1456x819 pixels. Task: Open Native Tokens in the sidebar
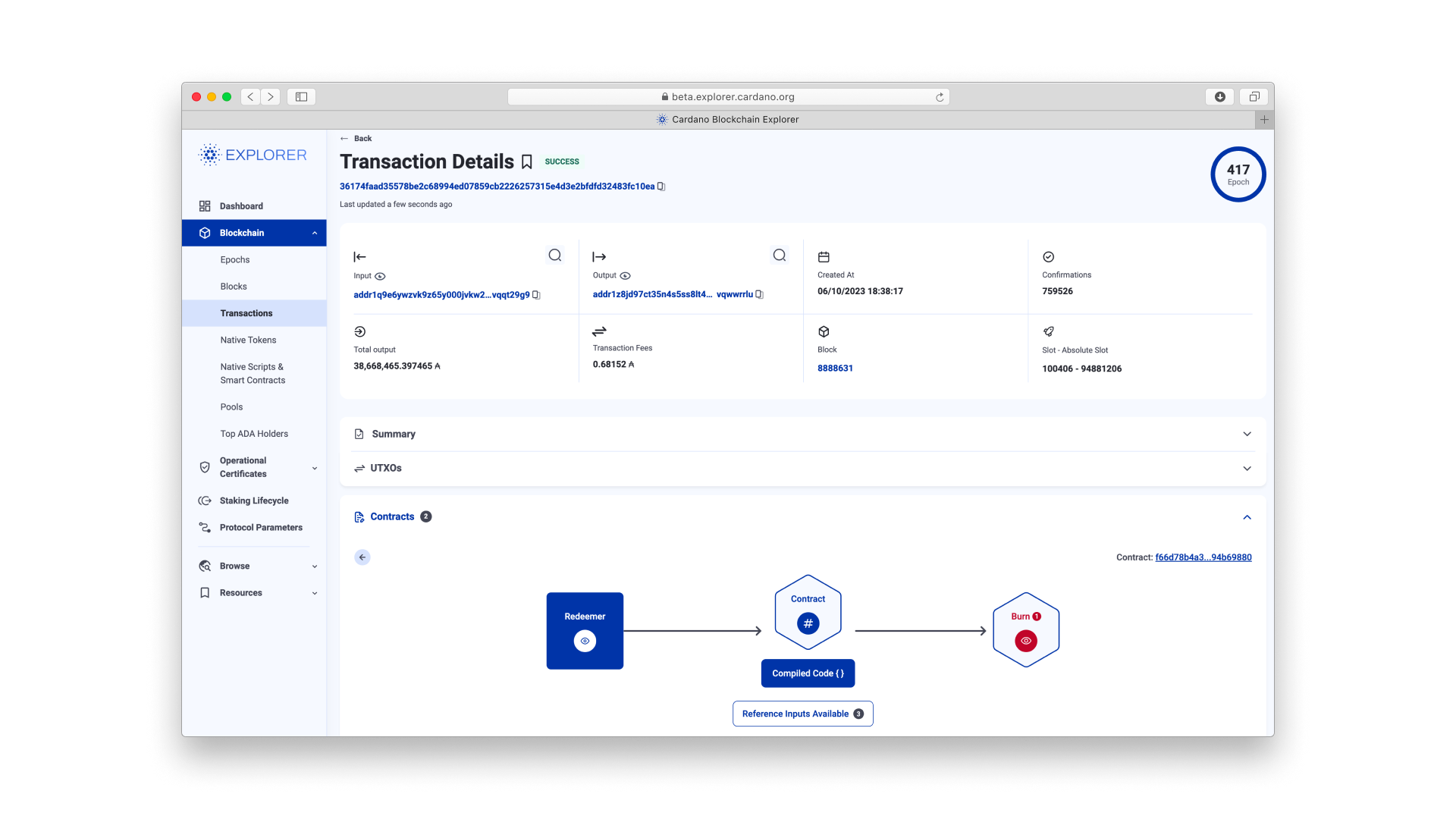pyautogui.click(x=248, y=340)
